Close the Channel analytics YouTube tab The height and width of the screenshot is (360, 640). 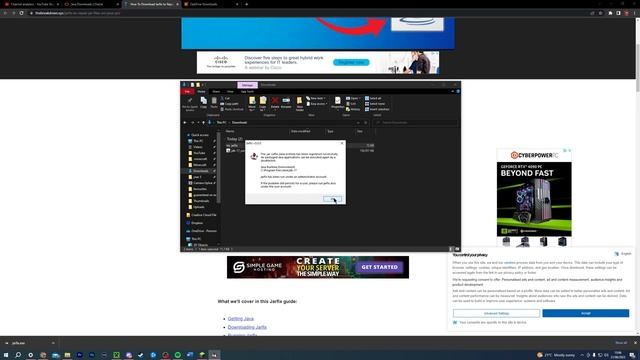point(58,4)
